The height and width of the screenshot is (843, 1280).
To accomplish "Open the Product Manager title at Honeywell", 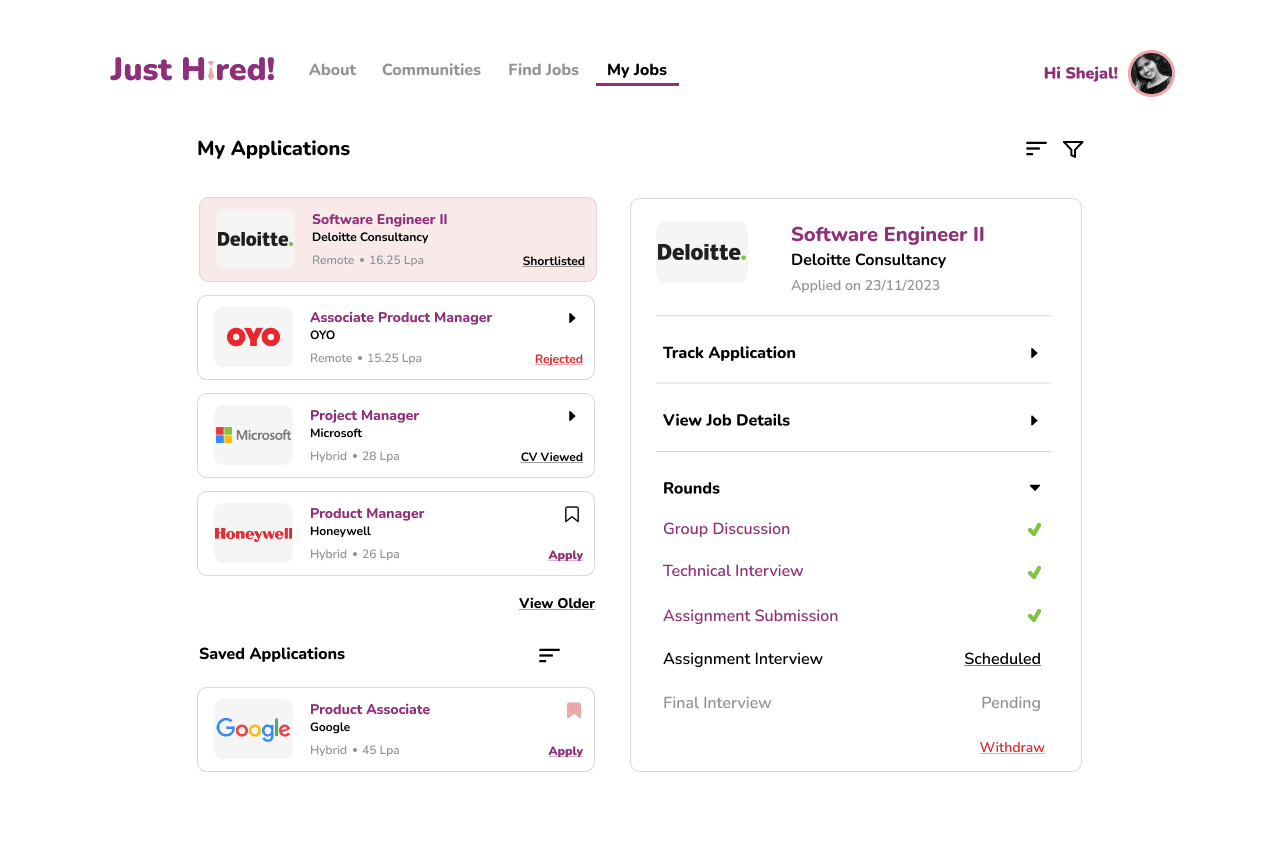I will point(367,513).
